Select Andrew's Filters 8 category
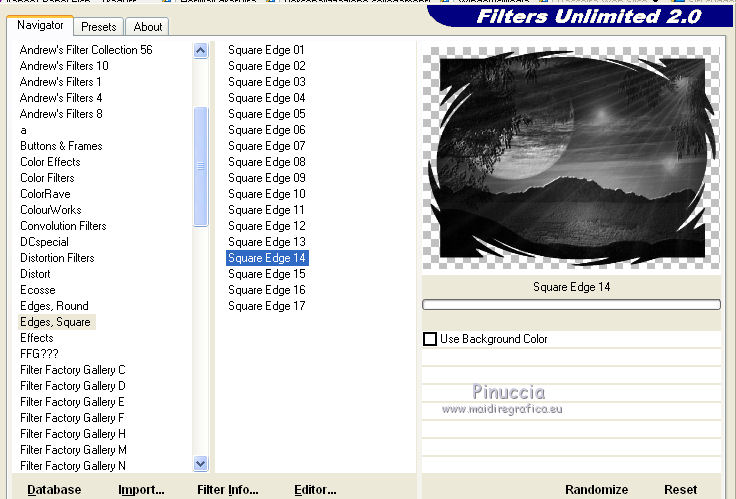This screenshot has width=736, height=499. click(61, 114)
